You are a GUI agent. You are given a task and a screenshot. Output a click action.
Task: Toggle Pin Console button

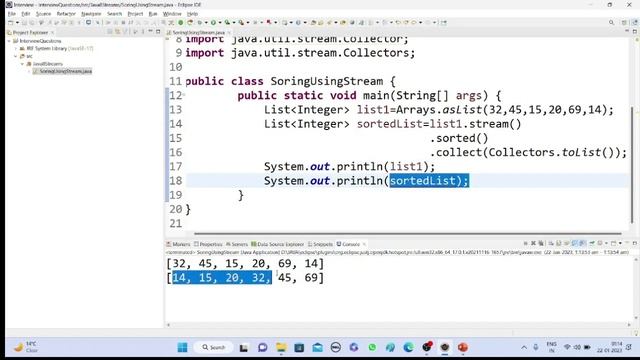[x=592, y=243]
